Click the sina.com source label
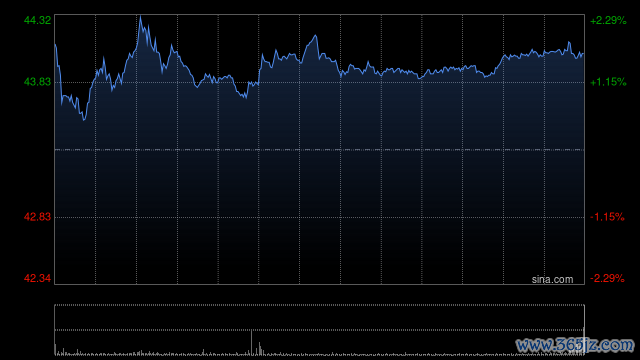The height and width of the screenshot is (360, 640). point(552,280)
